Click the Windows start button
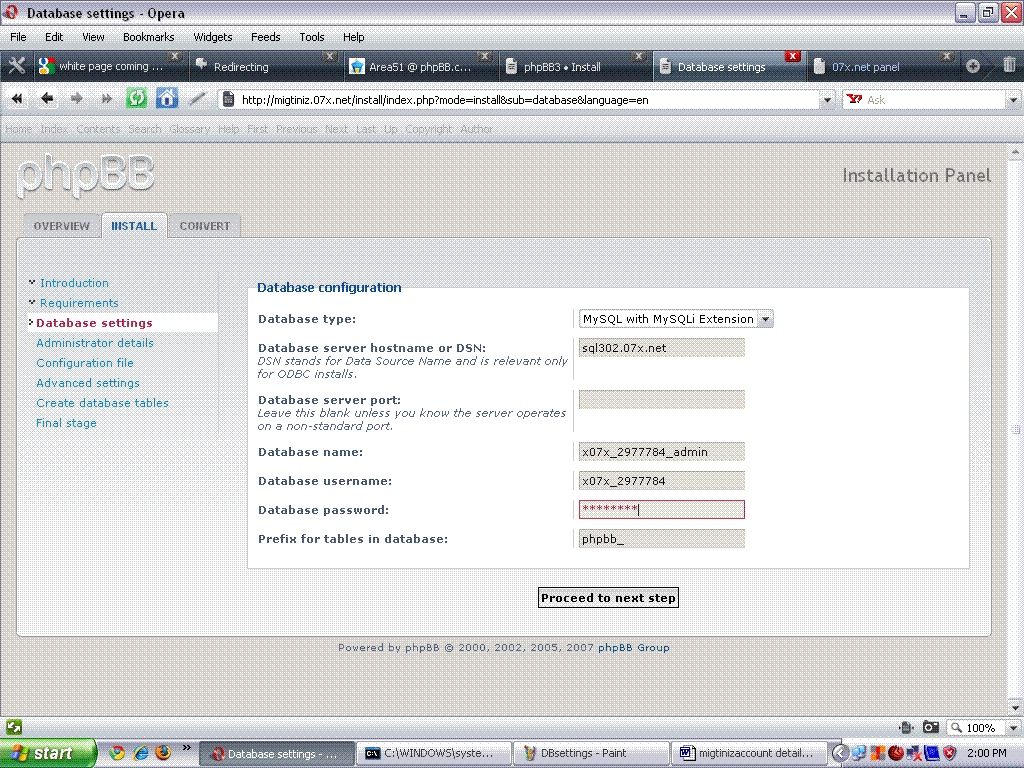This screenshot has width=1024, height=768. [48, 753]
